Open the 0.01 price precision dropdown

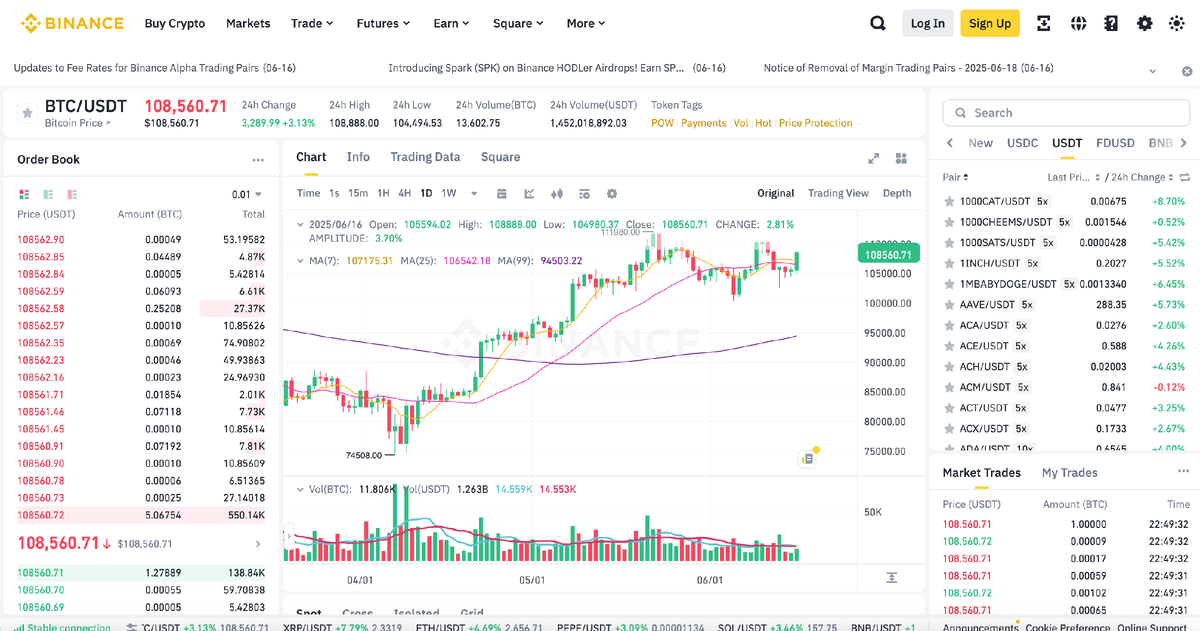[x=247, y=194]
